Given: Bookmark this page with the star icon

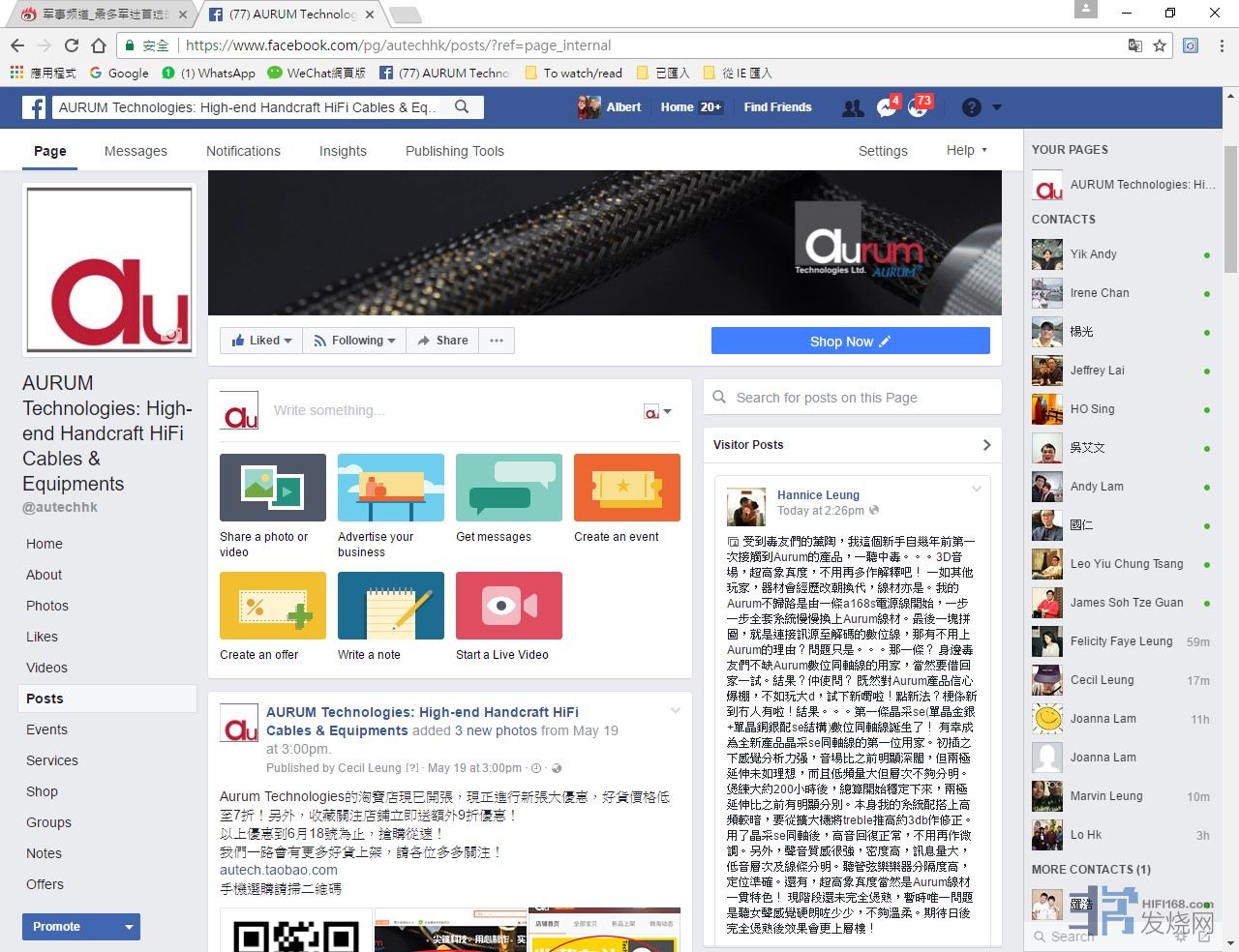Looking at the screenshot, I should click(1160, 45).
